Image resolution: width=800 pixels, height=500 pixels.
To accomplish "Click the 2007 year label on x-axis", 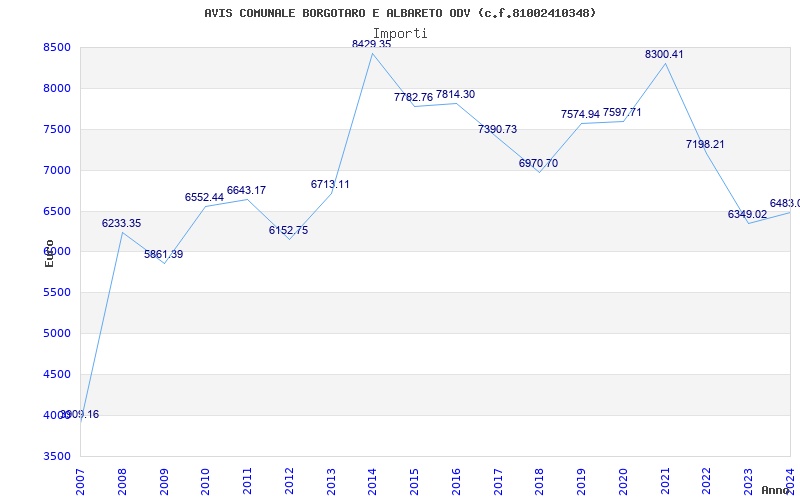I will tap(80, 482).
